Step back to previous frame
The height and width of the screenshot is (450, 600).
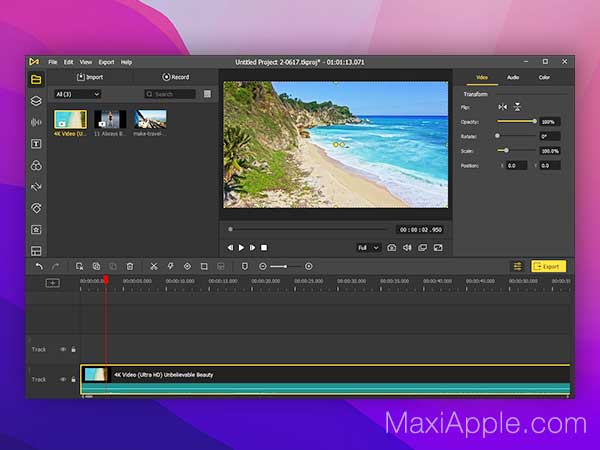230,248
